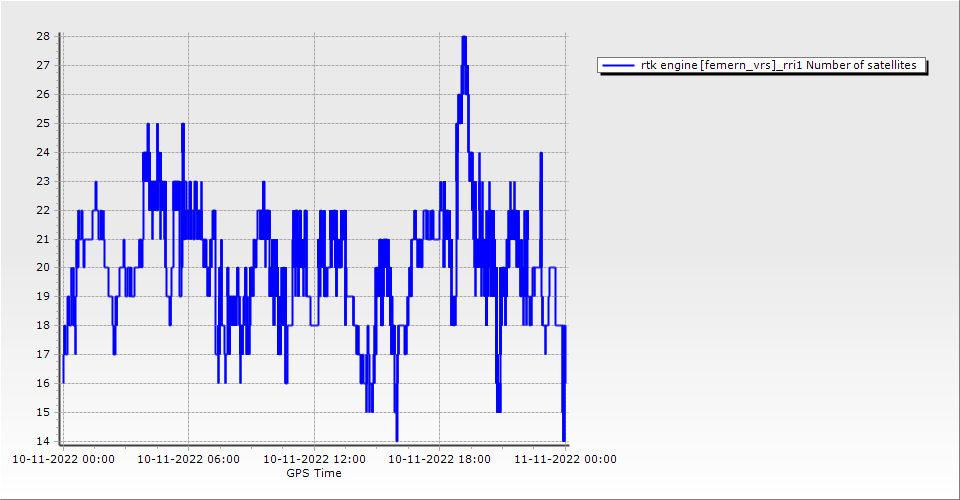Click the y-axis value 14 label
This screenshot has width=960, height=500.
coord(43,441)
